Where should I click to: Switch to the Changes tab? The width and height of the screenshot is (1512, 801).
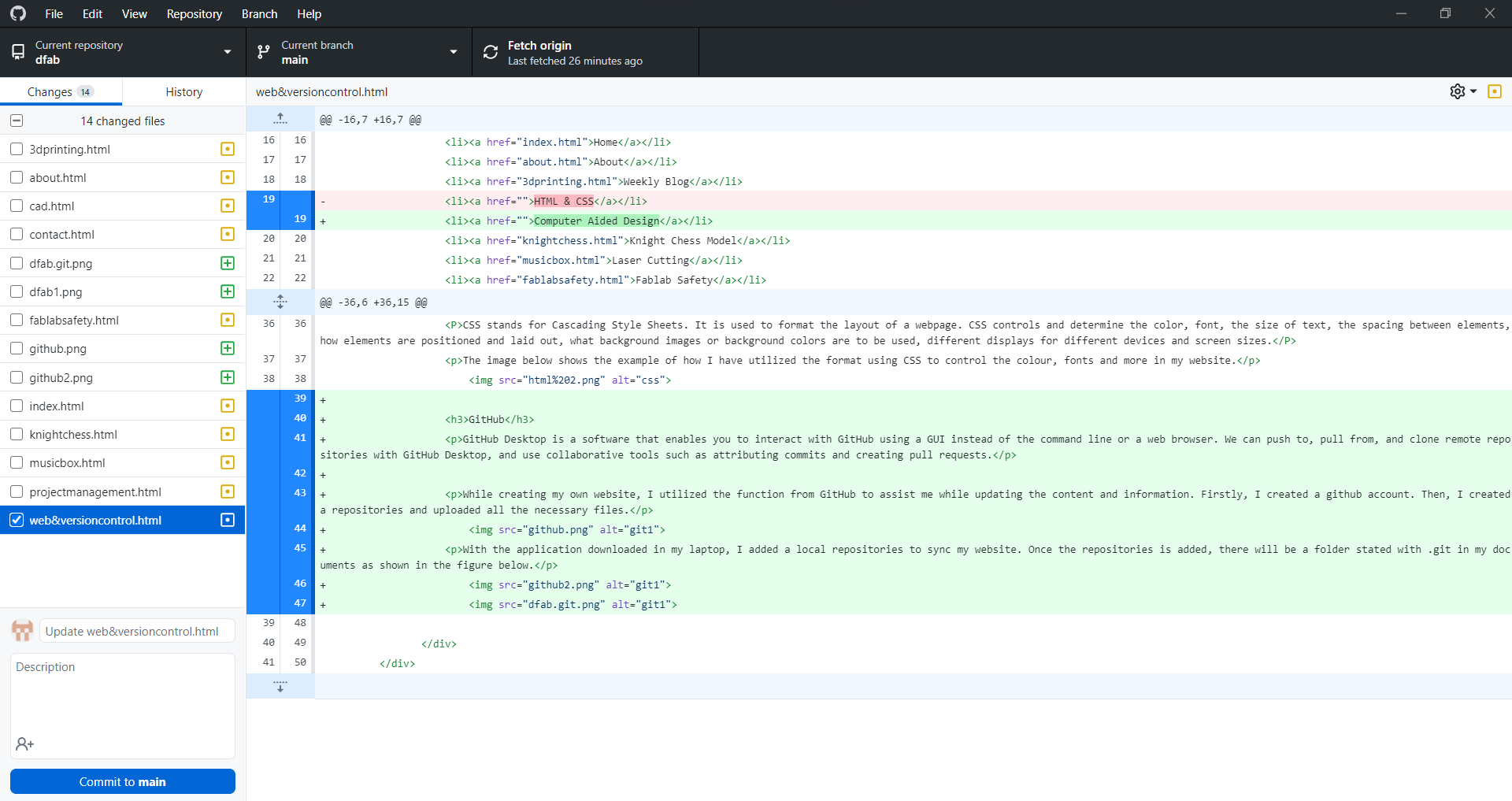pyautogui.click(x=61, y=91)
